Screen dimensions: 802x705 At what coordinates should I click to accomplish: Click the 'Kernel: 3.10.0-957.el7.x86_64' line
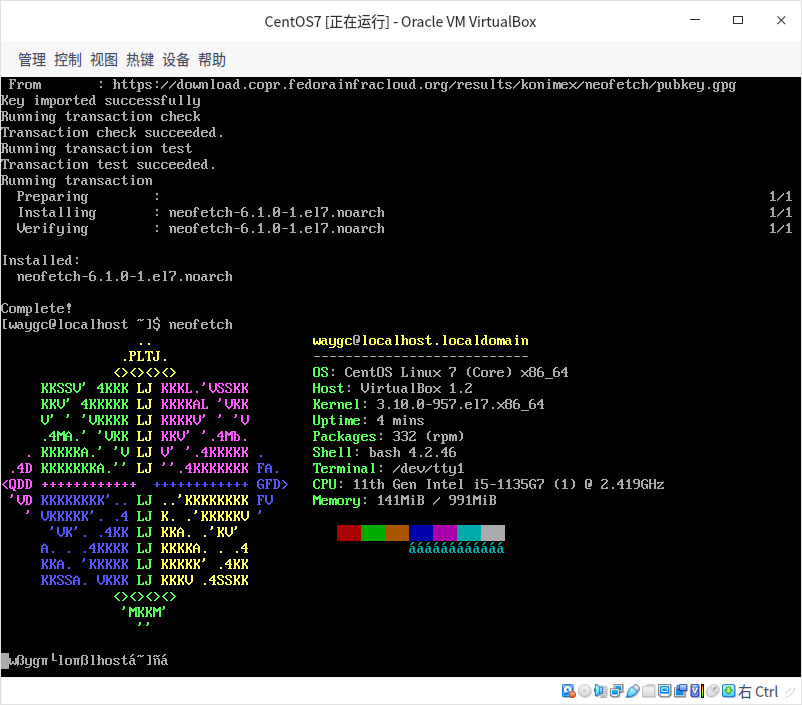(429, 405)
